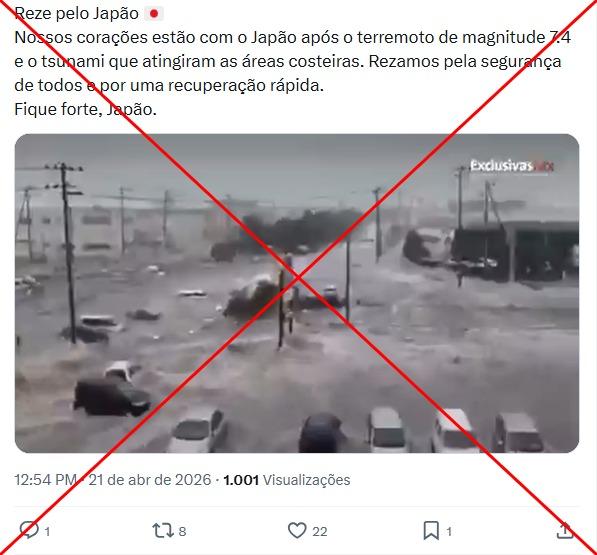Screen dimensions: 597x555
Task: Click the Japan flag emoji
Action: click(x=154, y=14)
